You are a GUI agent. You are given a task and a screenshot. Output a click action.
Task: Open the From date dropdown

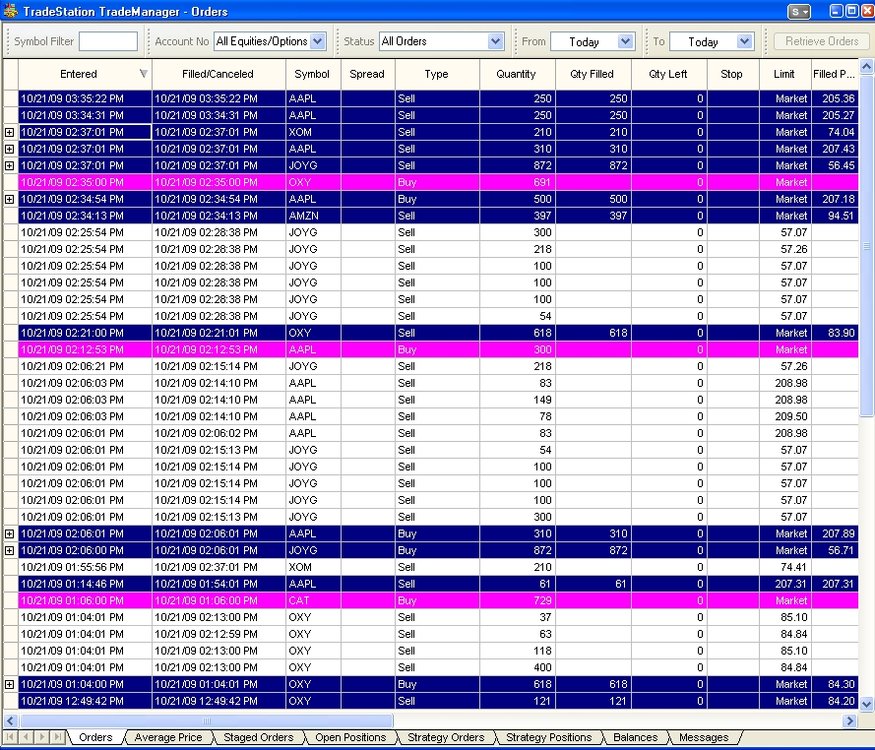[x=626, y=41]
